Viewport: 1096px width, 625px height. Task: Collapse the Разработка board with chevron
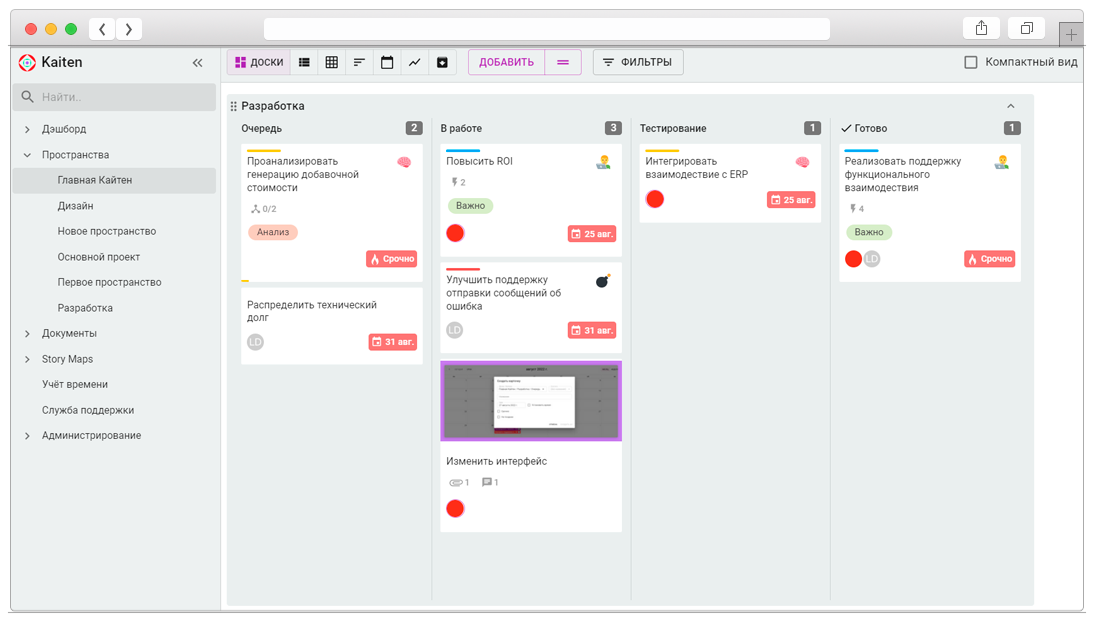click(x=1011, y=106)
